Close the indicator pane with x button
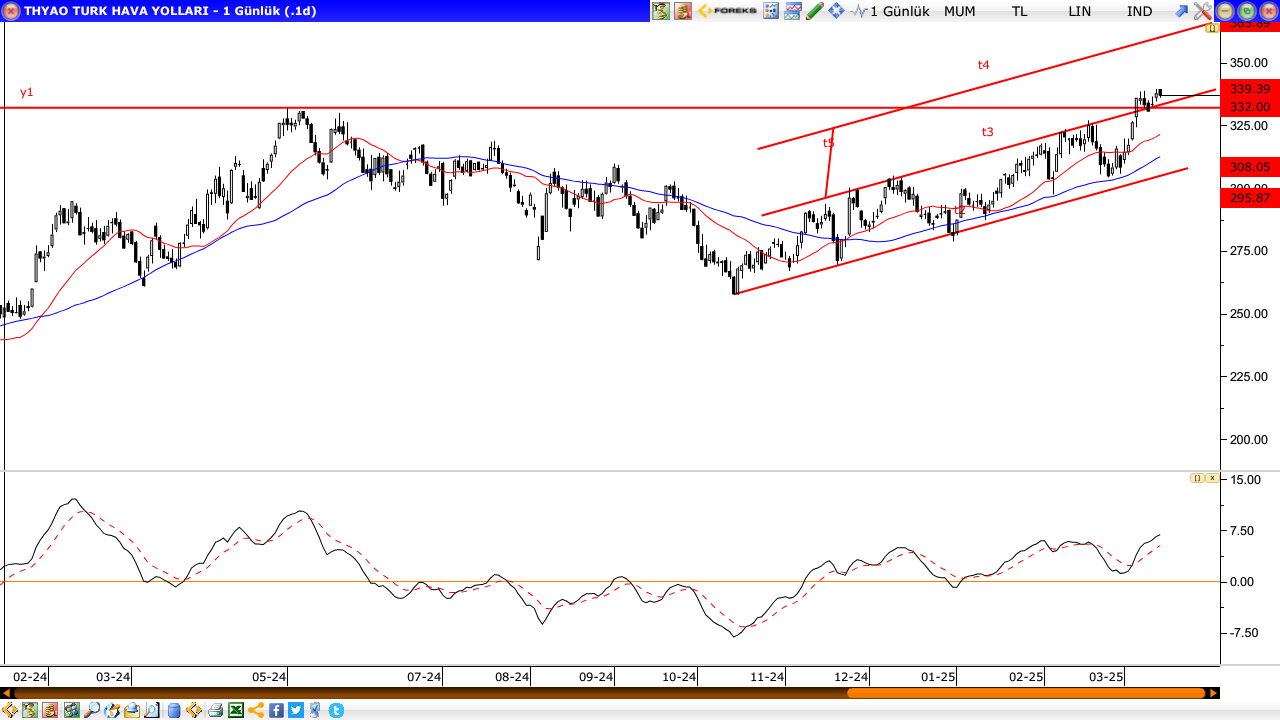 [x=1212, y=478]
